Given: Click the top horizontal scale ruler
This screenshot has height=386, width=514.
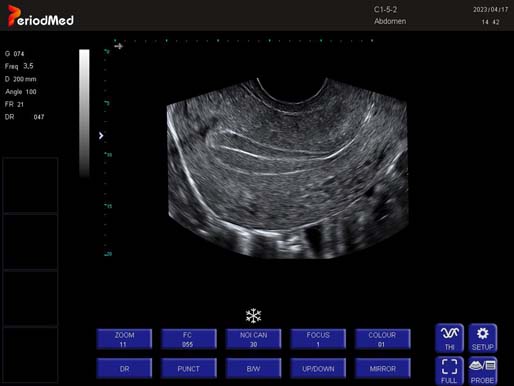Looking at the screenshot, I should coord(243,41).
